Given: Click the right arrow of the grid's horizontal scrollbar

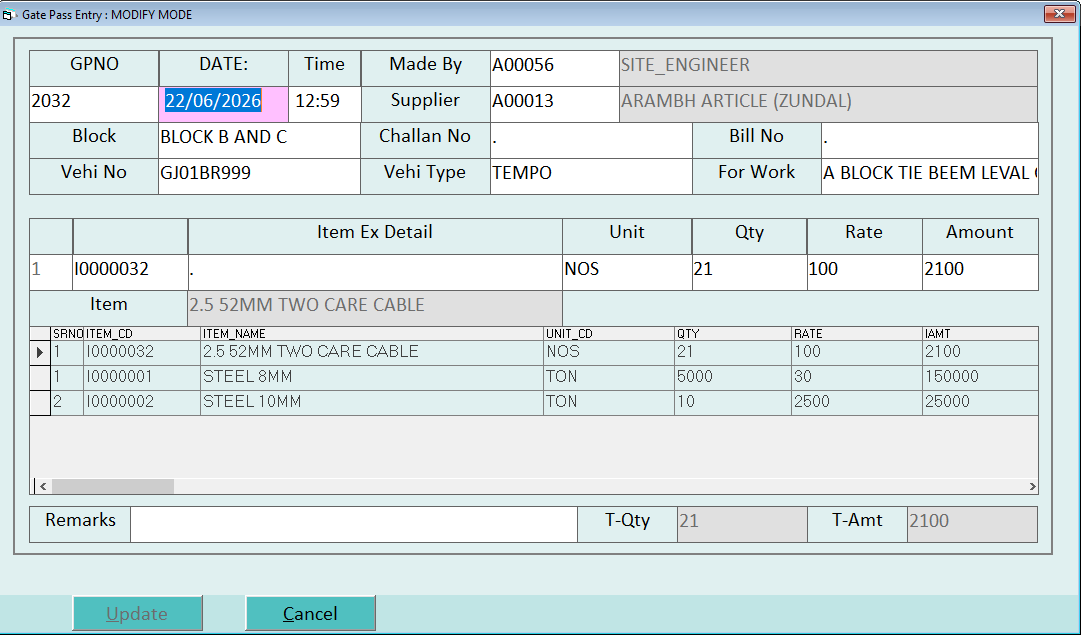Looking at the screenshot, I should click(1033, 487).
